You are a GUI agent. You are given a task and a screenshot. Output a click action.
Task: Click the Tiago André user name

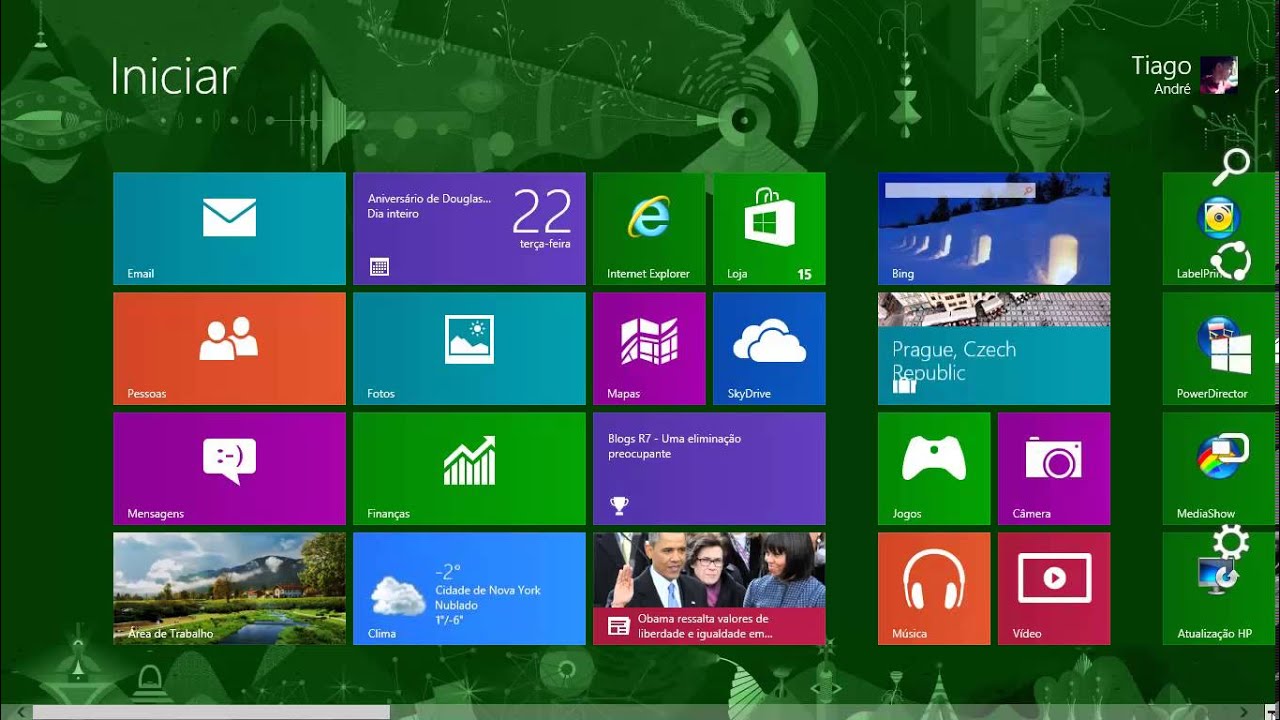click(1161, 75)
